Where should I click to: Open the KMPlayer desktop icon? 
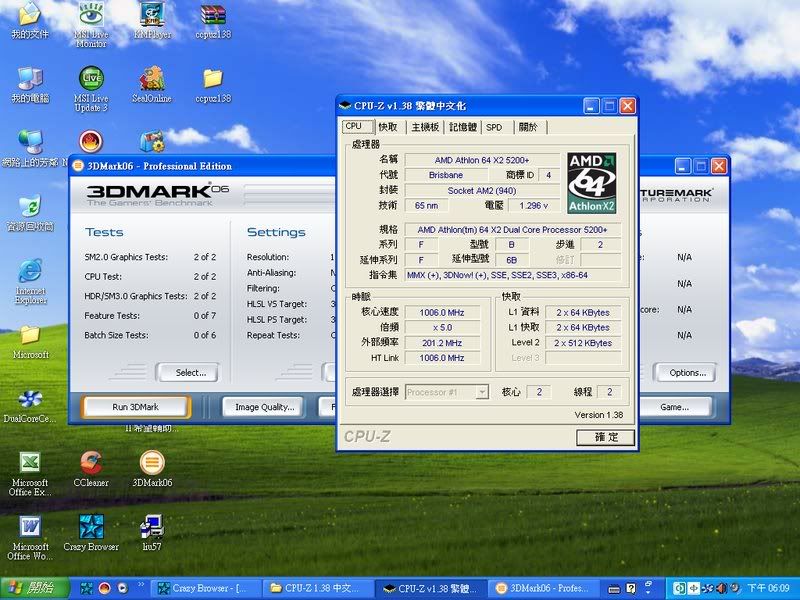[x=152, y=15]
